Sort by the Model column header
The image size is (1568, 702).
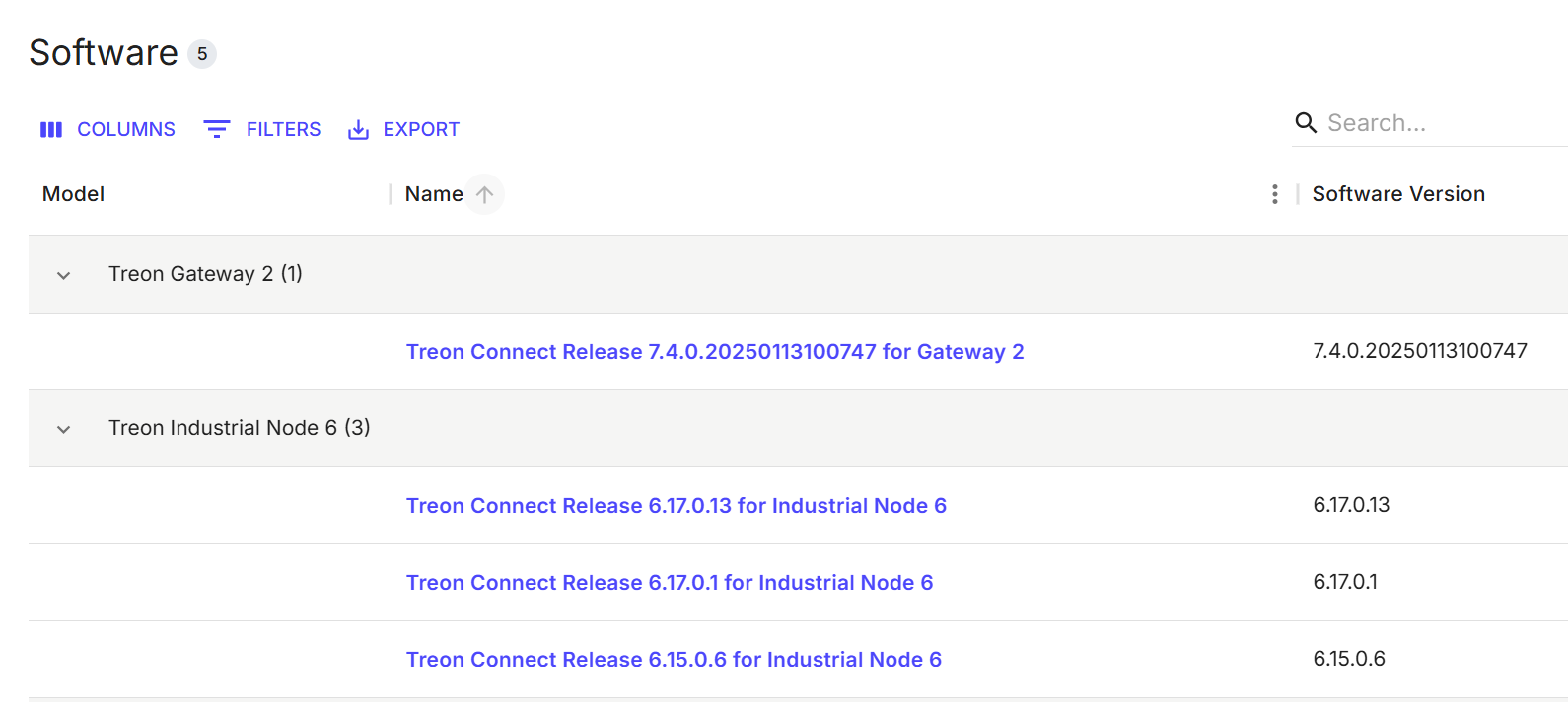(74, 194)
